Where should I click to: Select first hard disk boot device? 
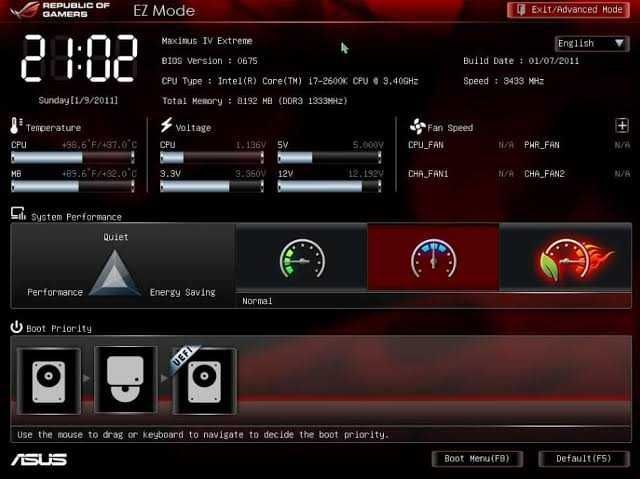49,381
